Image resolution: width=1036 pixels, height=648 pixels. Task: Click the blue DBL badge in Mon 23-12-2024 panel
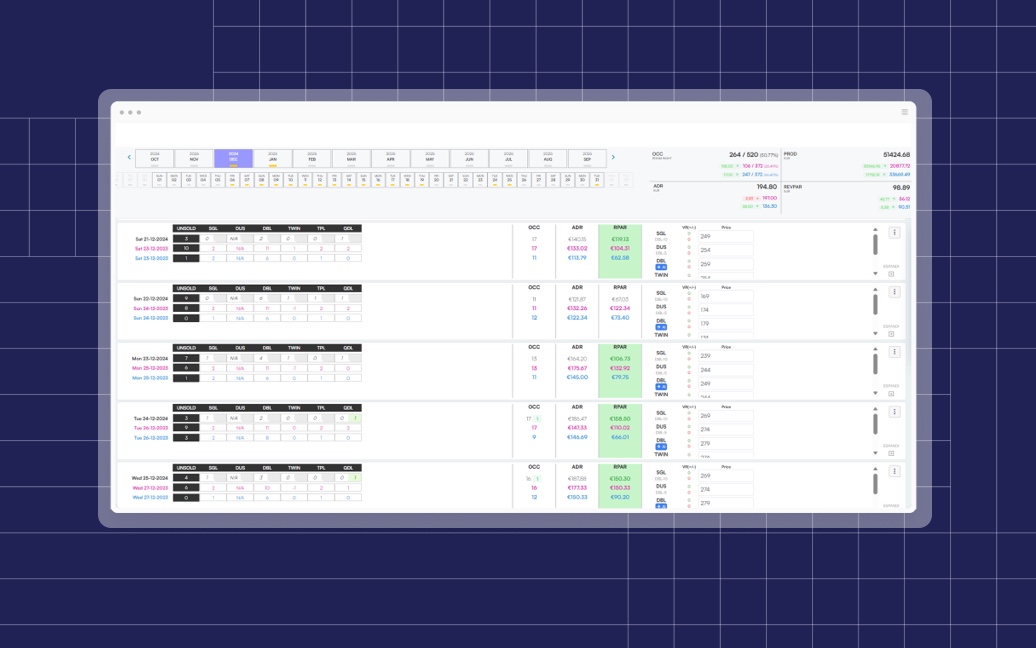[x=661, y=387]
